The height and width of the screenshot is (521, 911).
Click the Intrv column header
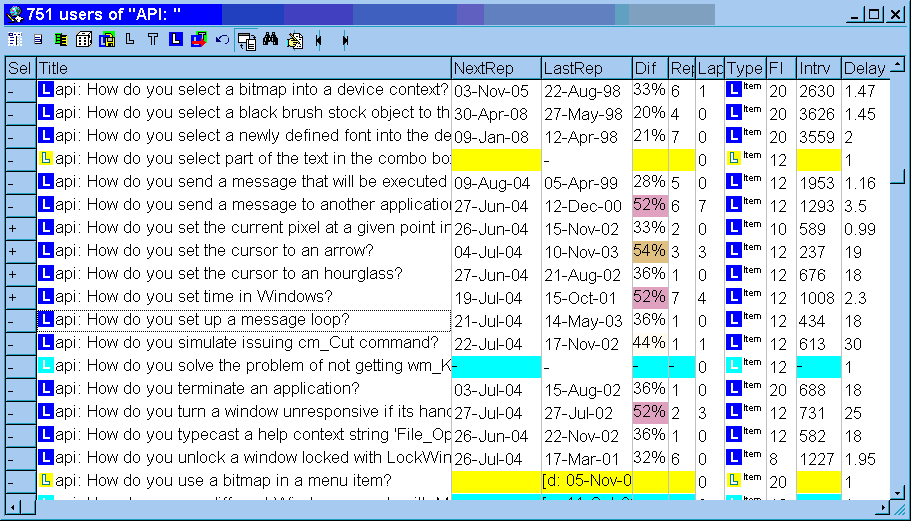[817, 68]
